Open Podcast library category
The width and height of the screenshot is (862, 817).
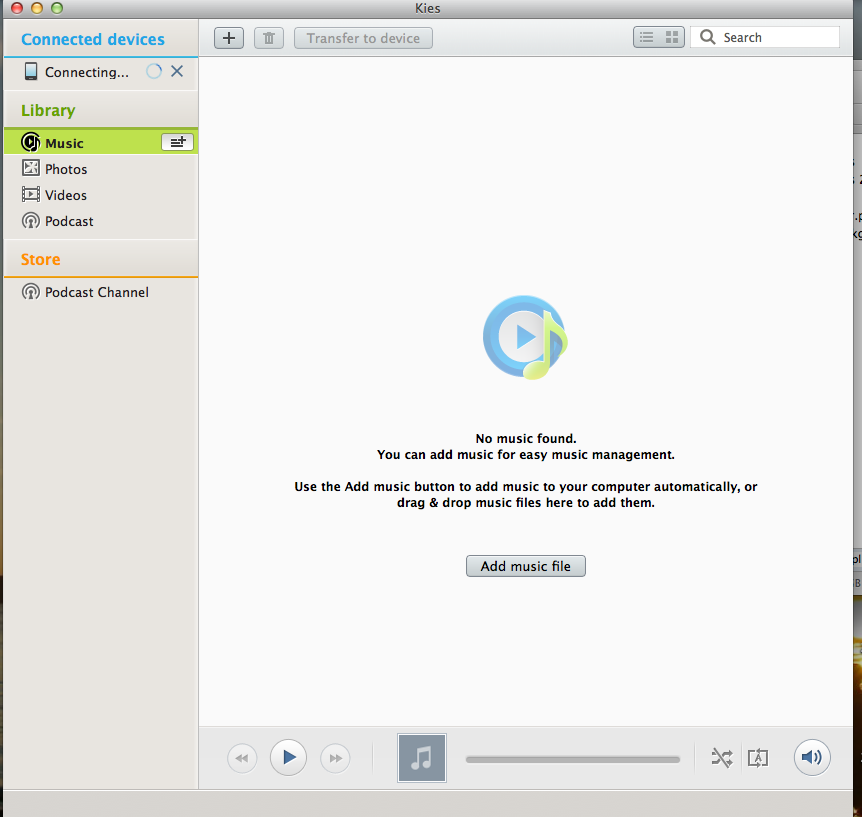[x=101, y=221]
